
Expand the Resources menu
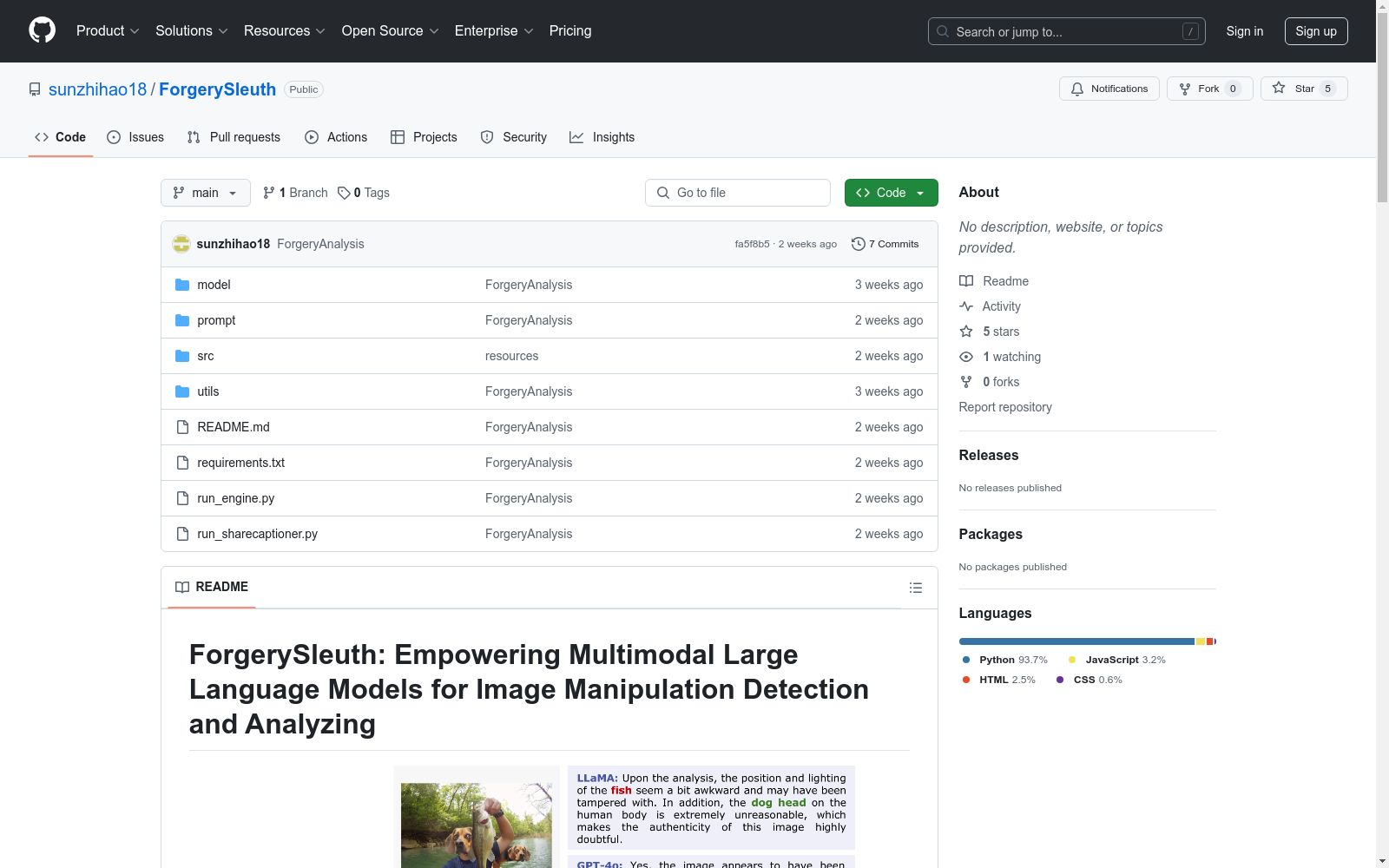tap(285, 31)
